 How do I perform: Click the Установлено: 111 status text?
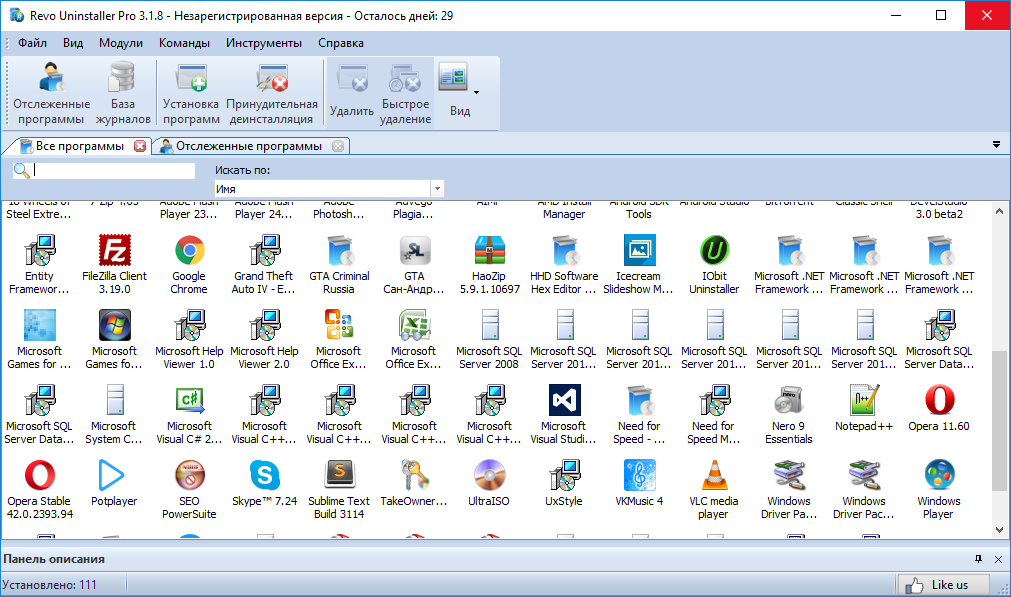click(x=49, y=585)
